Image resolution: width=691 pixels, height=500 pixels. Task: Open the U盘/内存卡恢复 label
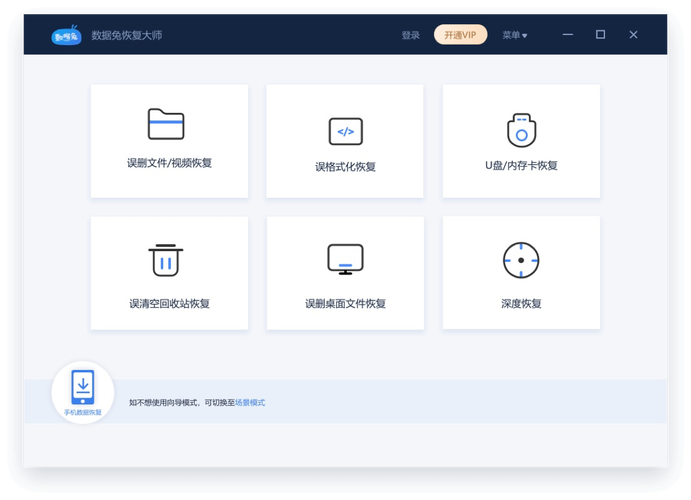pyautogui.click(x=521, y=166)
